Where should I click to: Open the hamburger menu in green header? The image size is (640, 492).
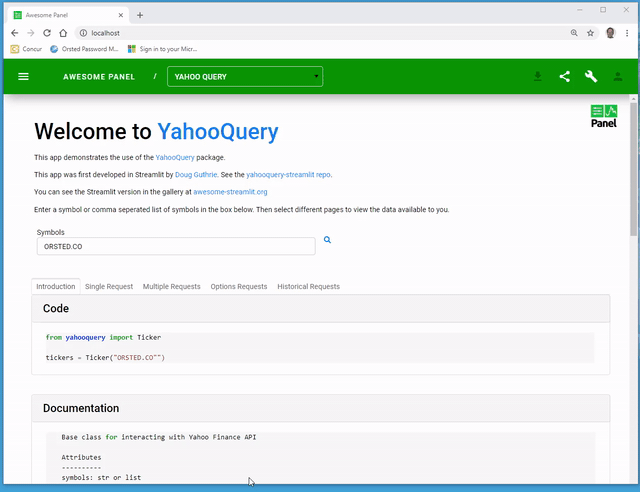click(x=23, y=76)
